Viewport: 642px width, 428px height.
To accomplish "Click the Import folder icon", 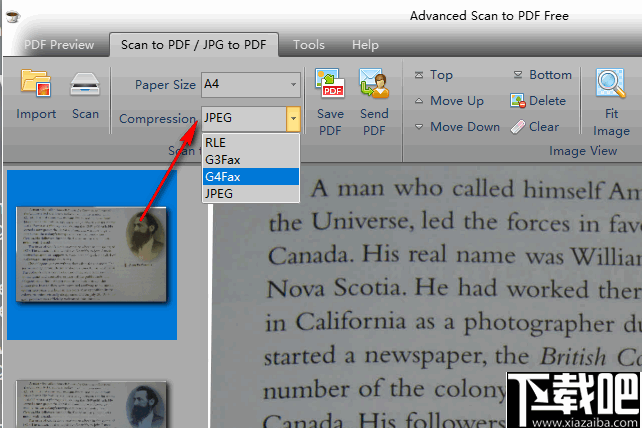I will [36, 83].
